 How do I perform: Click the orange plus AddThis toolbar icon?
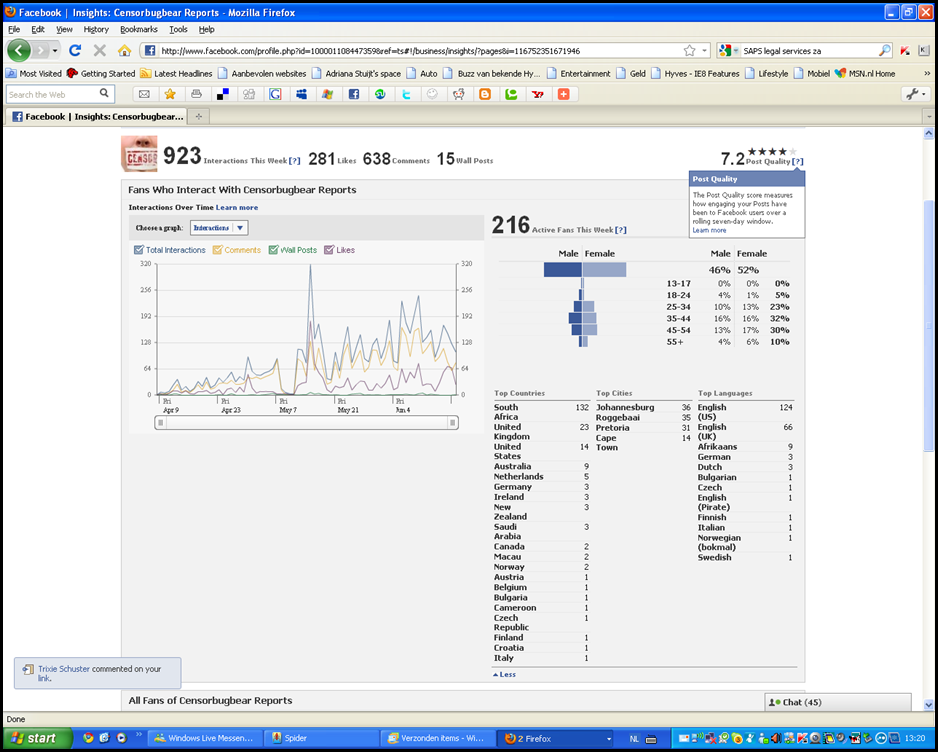point(564,94)
